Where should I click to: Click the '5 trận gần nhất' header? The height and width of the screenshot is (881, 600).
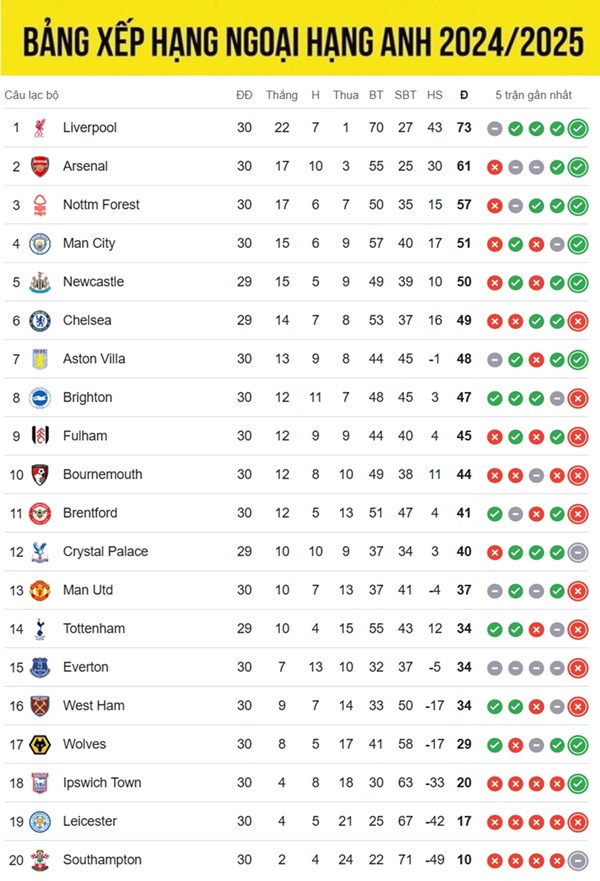534,95
